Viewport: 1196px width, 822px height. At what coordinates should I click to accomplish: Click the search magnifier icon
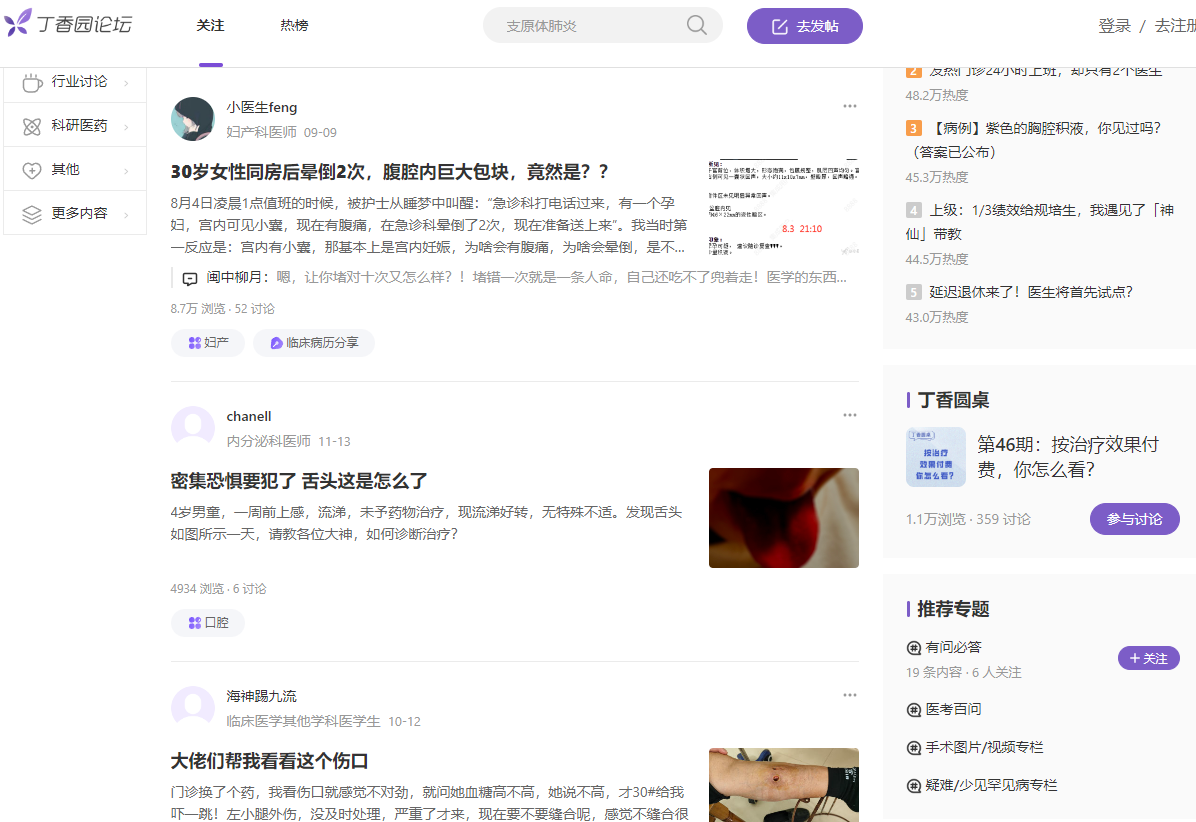(696, 25)
